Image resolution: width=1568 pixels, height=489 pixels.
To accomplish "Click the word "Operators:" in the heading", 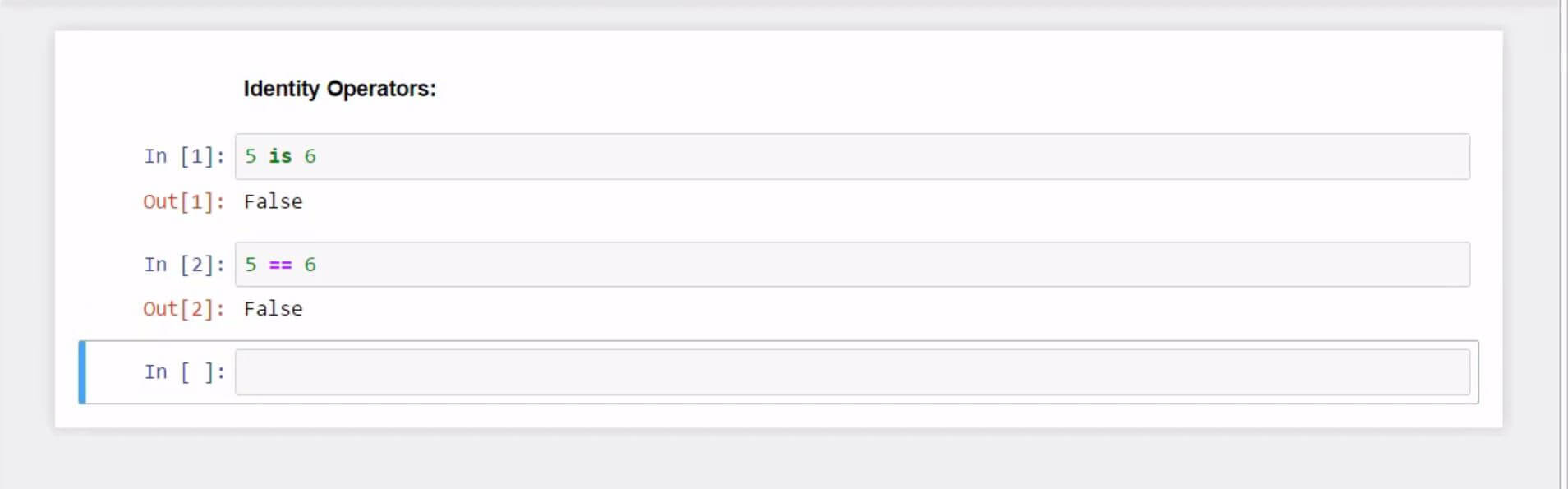I will 381,89.
